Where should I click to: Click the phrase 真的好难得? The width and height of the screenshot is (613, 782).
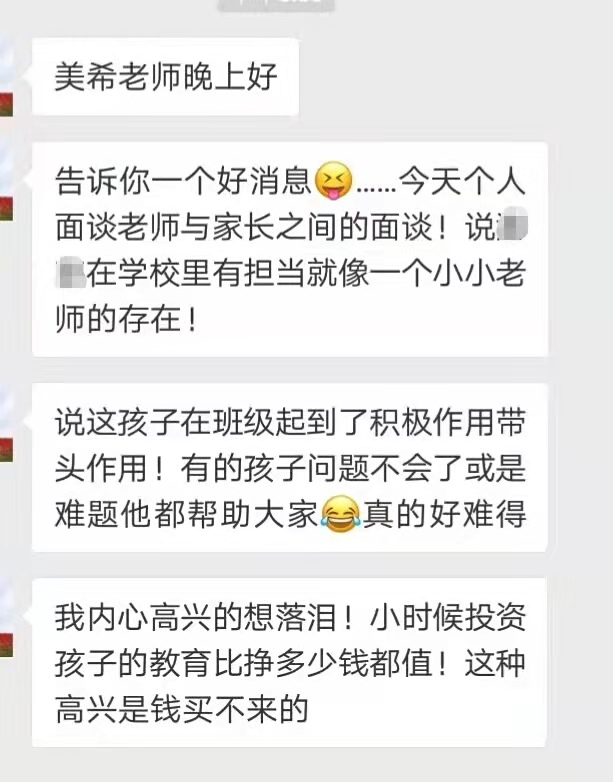point(444,514)
